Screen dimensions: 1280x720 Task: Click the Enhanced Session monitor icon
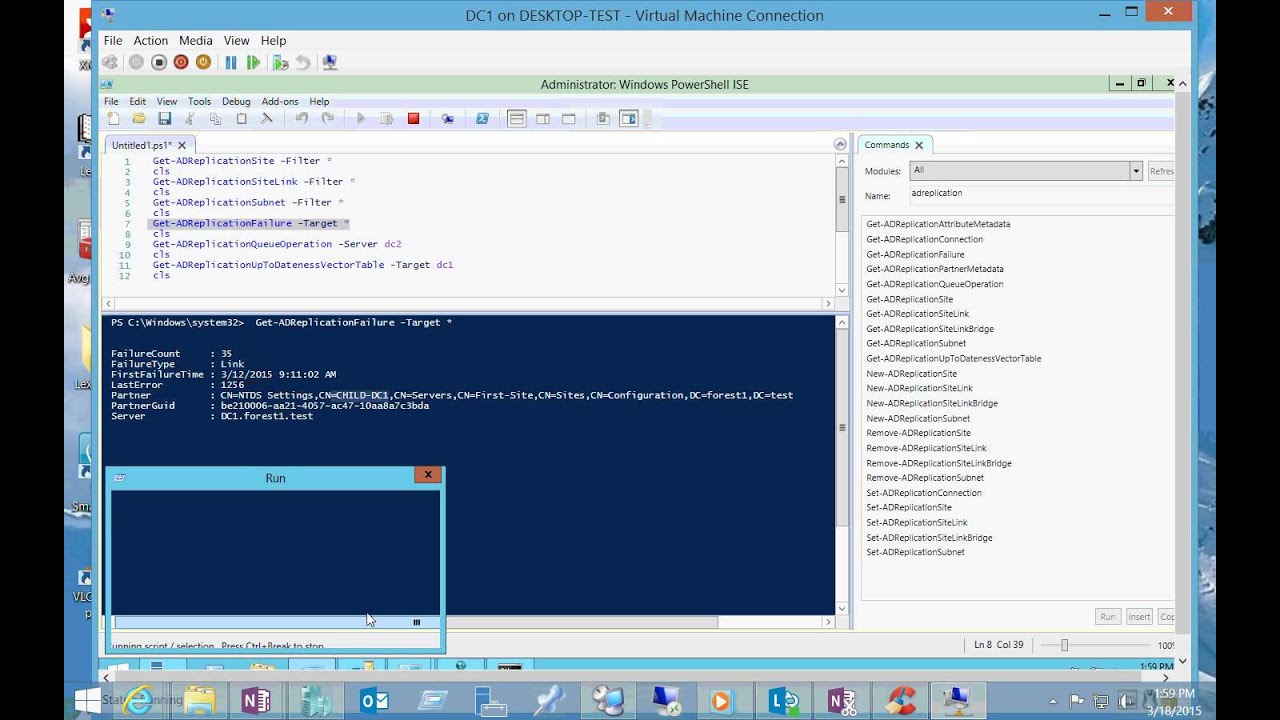[x=330, y=62]
